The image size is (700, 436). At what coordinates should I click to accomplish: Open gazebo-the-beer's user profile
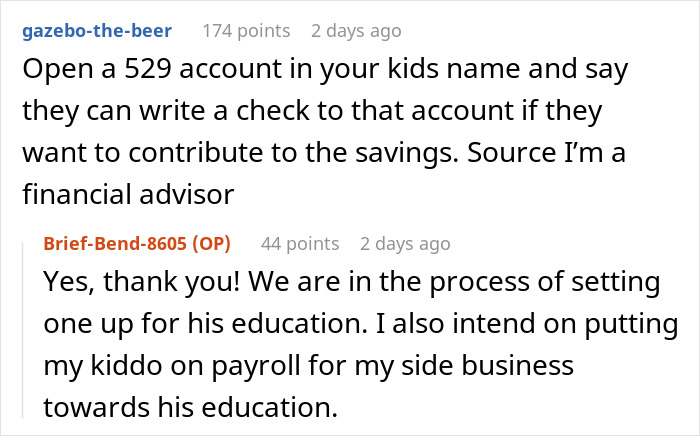(97, 31)
